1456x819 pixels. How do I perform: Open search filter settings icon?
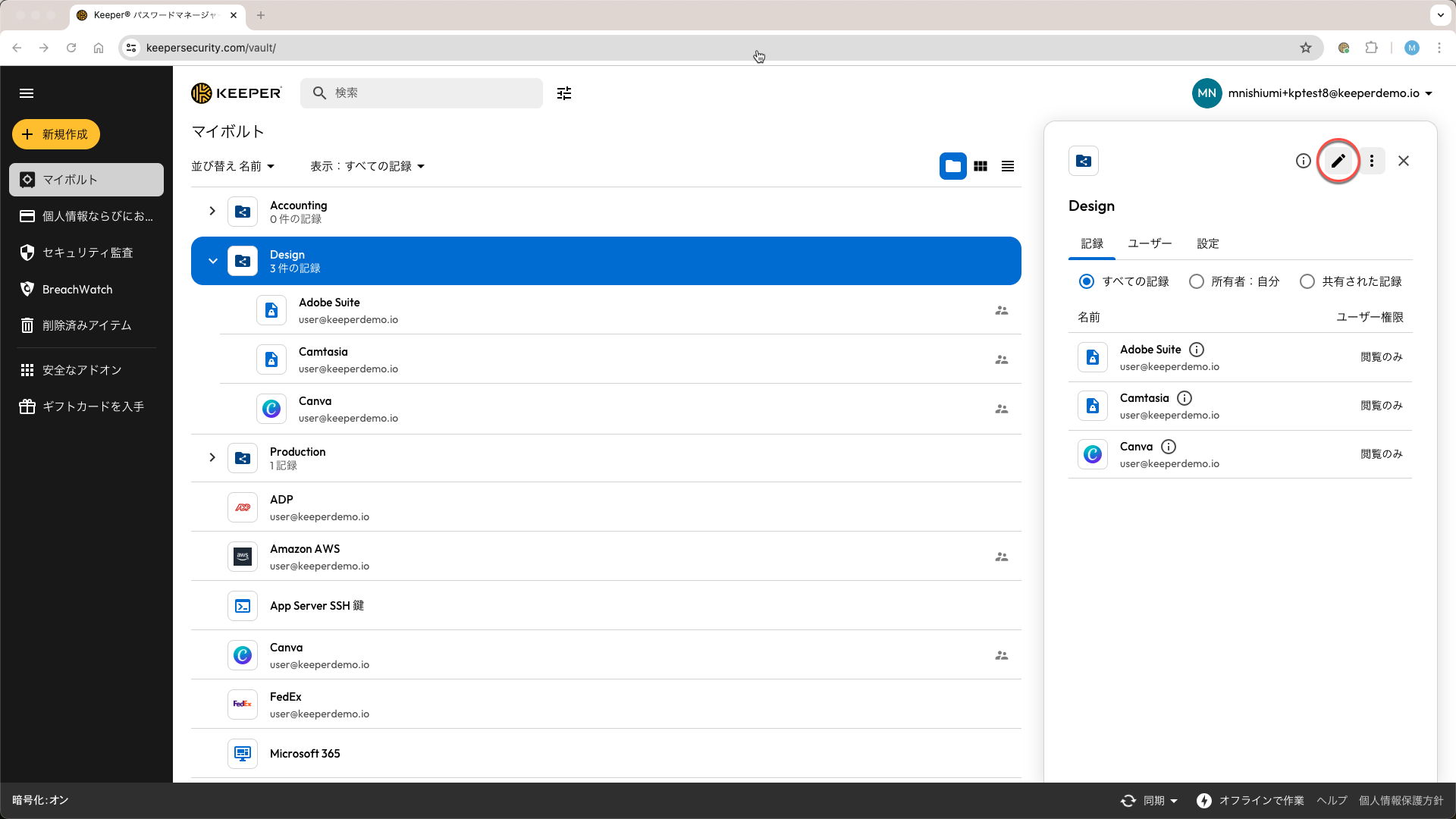(564, 93)
